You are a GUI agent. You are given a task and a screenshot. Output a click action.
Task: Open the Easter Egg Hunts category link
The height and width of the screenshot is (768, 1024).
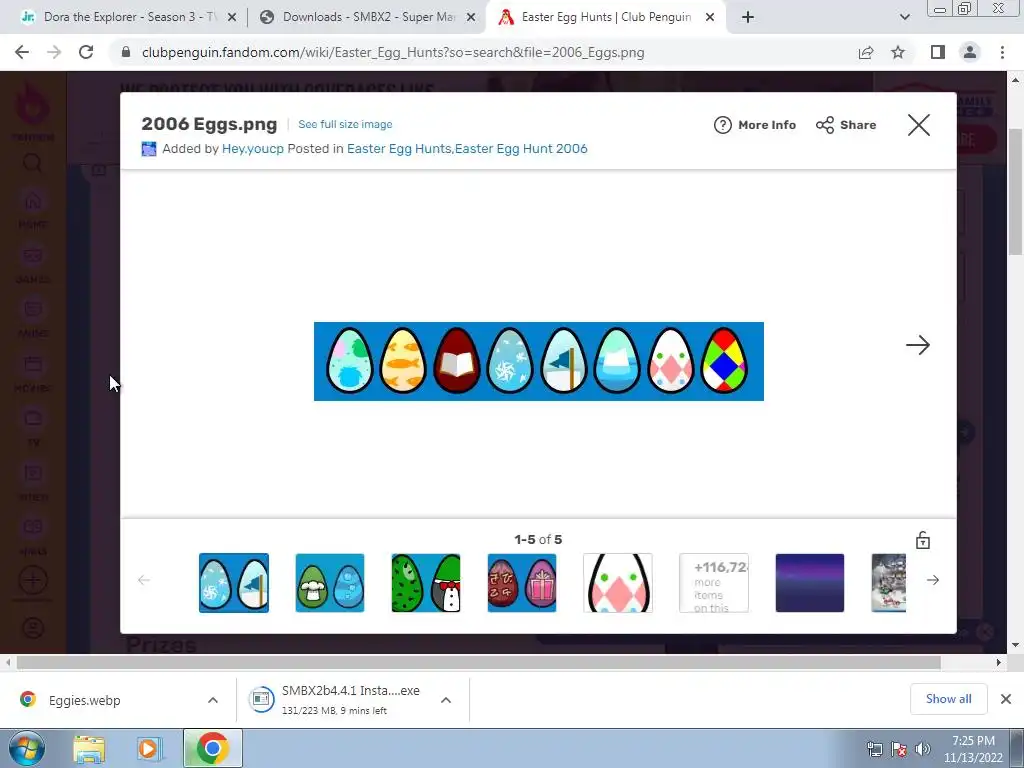tap(398, 148)
